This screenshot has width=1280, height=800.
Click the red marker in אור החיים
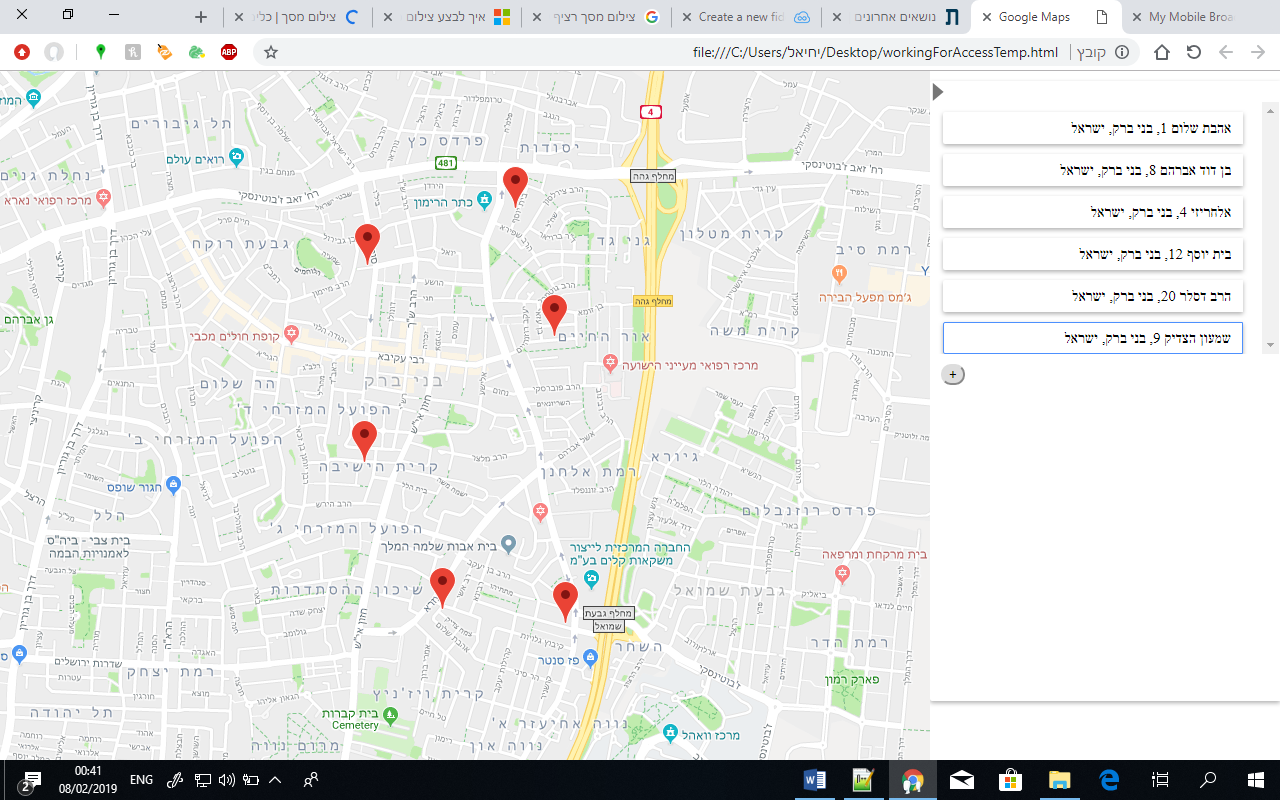pos(554,314)
